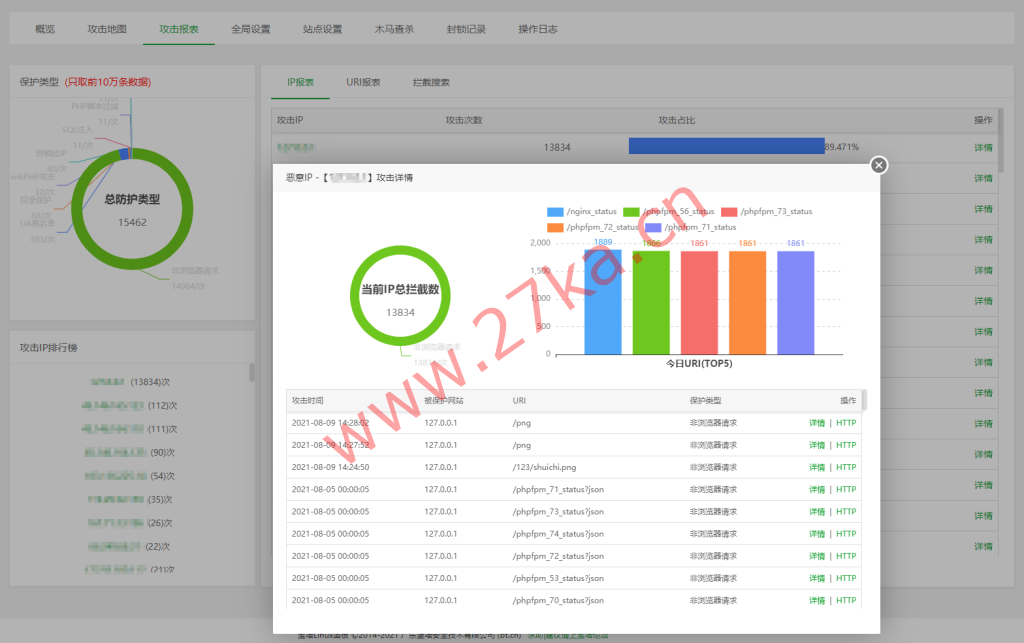This screenshot has height=643, width=1024.
Task: Open 详情 for /phpfpm_53_status?json row
Action: click(x=817, y=578)
